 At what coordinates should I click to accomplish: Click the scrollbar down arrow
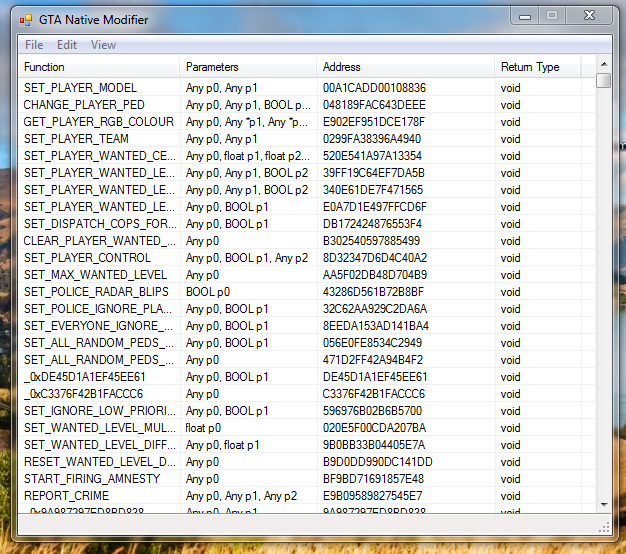pos(604,505)
